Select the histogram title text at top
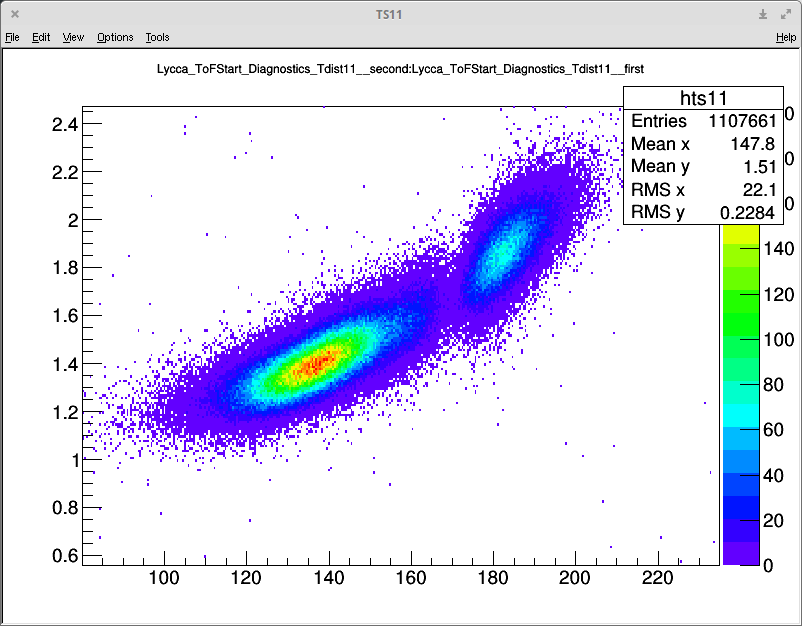The width and height of the screenshot is (802, 626). 400,69
